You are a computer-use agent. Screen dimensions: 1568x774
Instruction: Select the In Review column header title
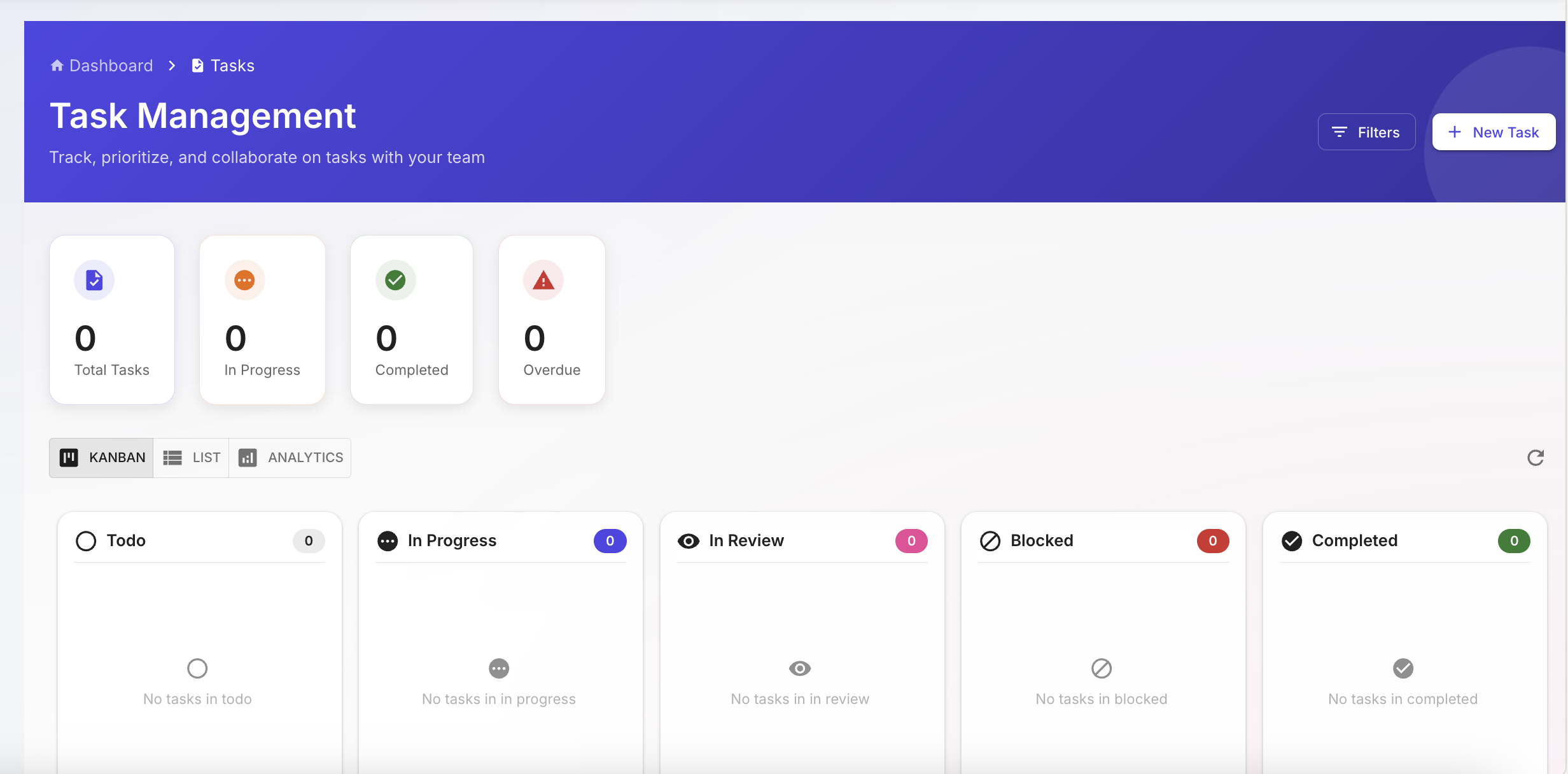pos(746,540)
